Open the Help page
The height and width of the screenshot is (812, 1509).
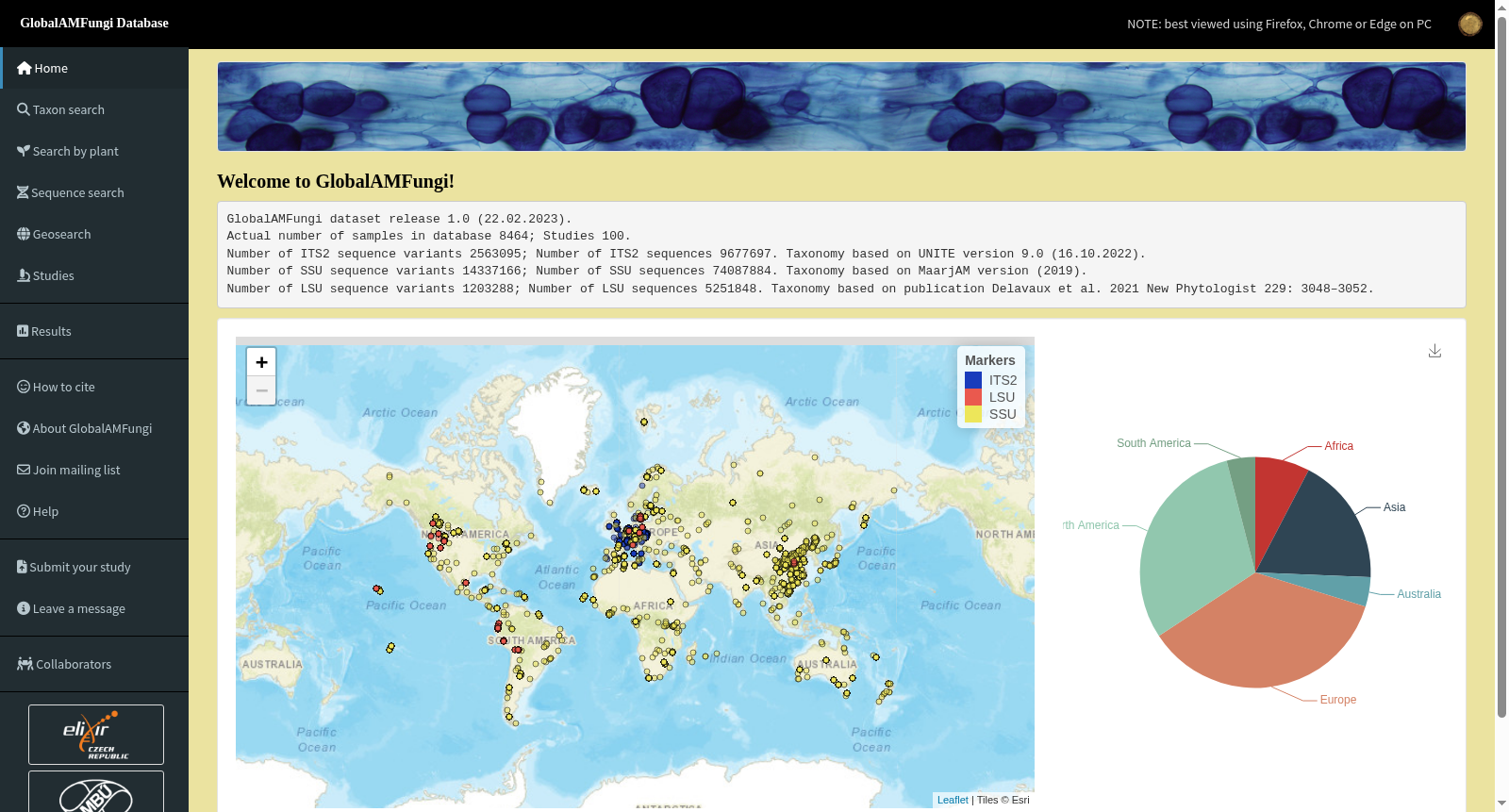pyautogui.click(x=94, y=511)
